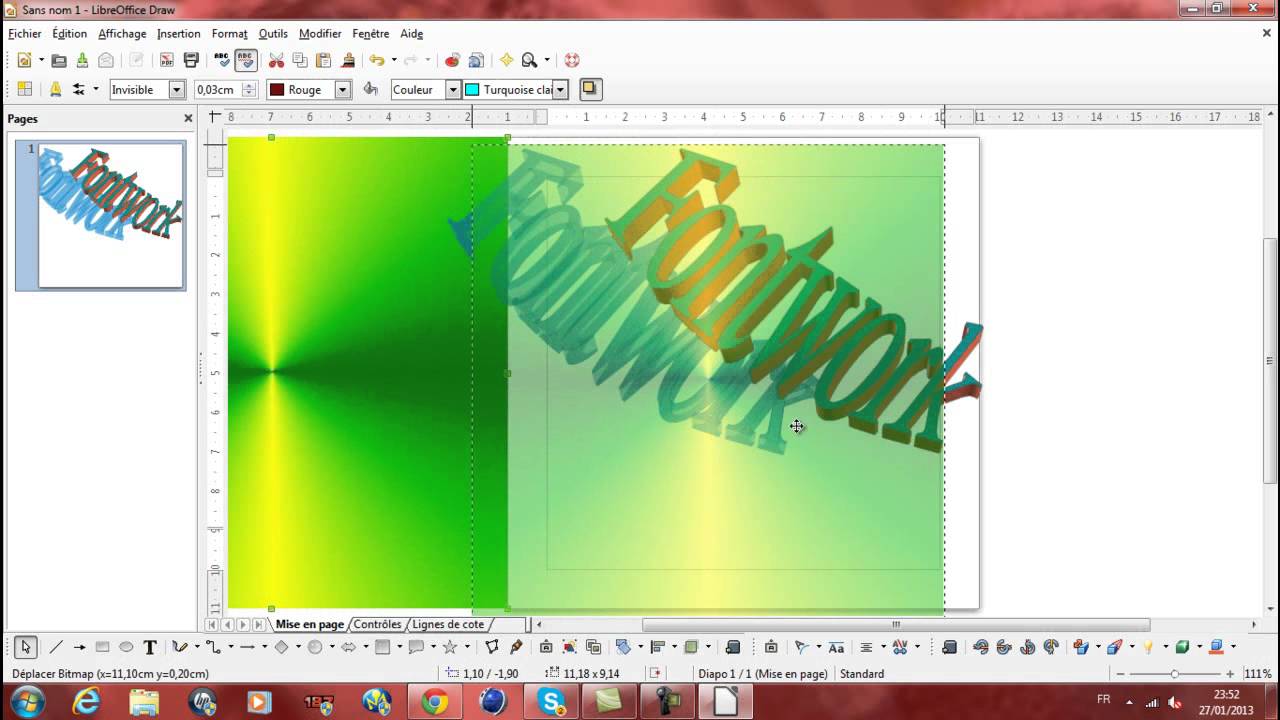Choose the Connector tool
The image size is (1280, 720).
pos(212,647)
